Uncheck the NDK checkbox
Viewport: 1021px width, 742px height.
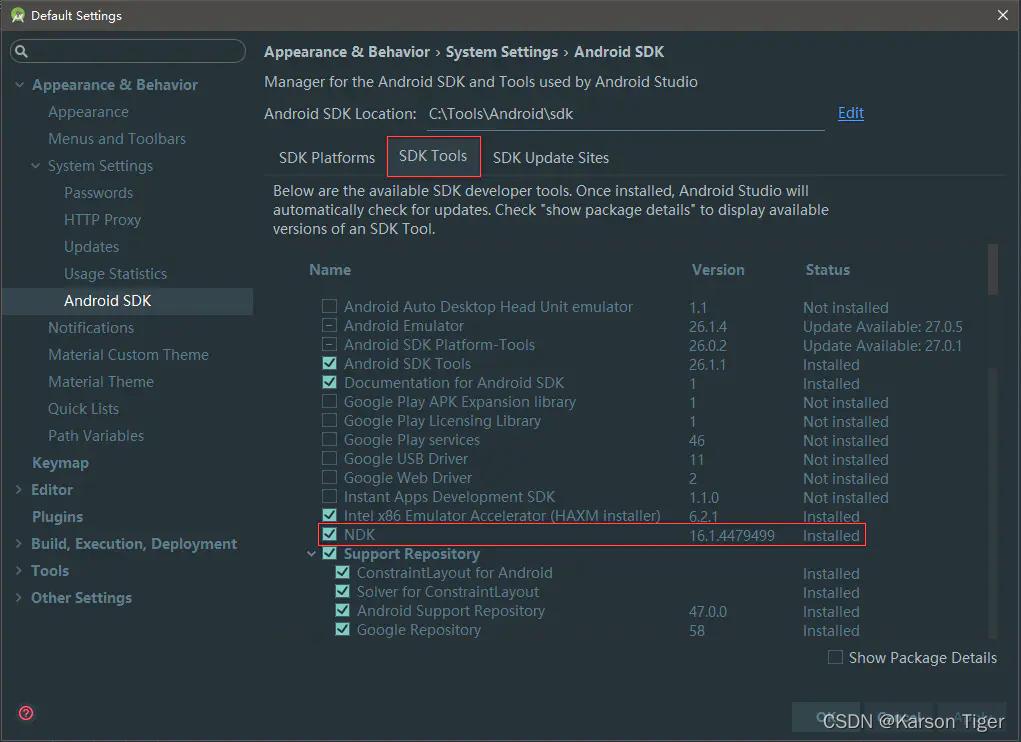[329, 534]
